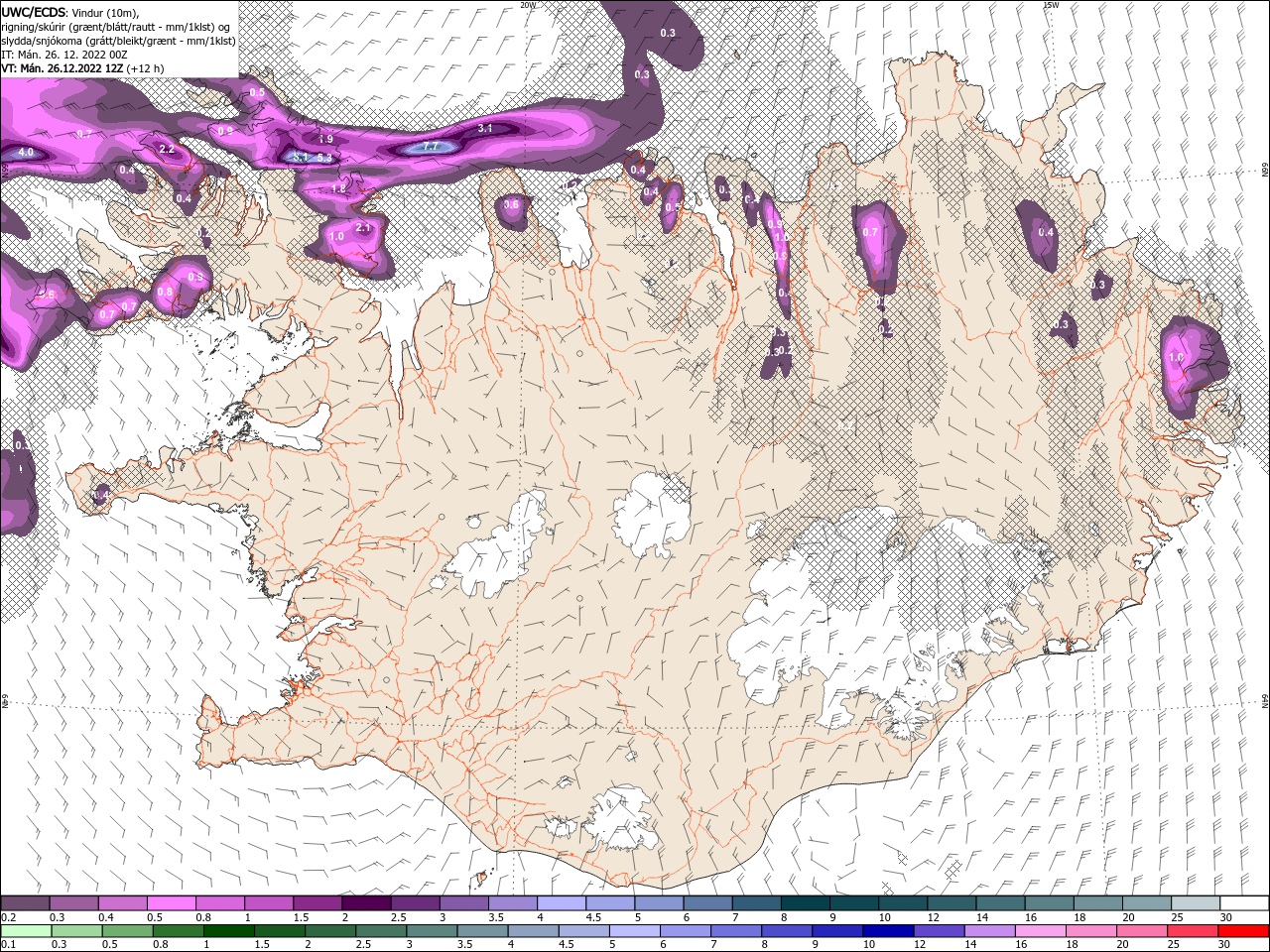Click the 7.7 precipitation maximum label
Screen dimensions: 1270x952
430,147
